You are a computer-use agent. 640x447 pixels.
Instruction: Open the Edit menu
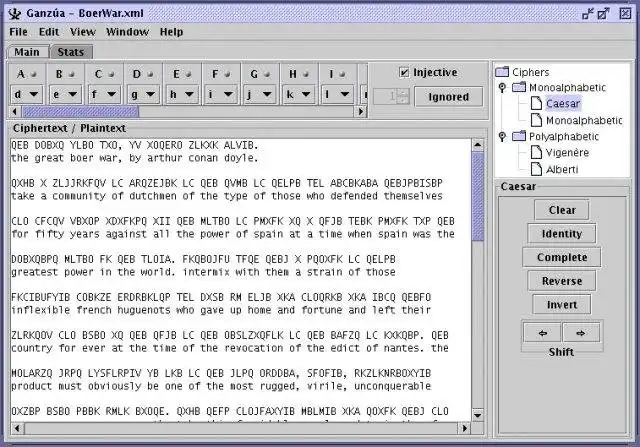[x=49, y=32]
